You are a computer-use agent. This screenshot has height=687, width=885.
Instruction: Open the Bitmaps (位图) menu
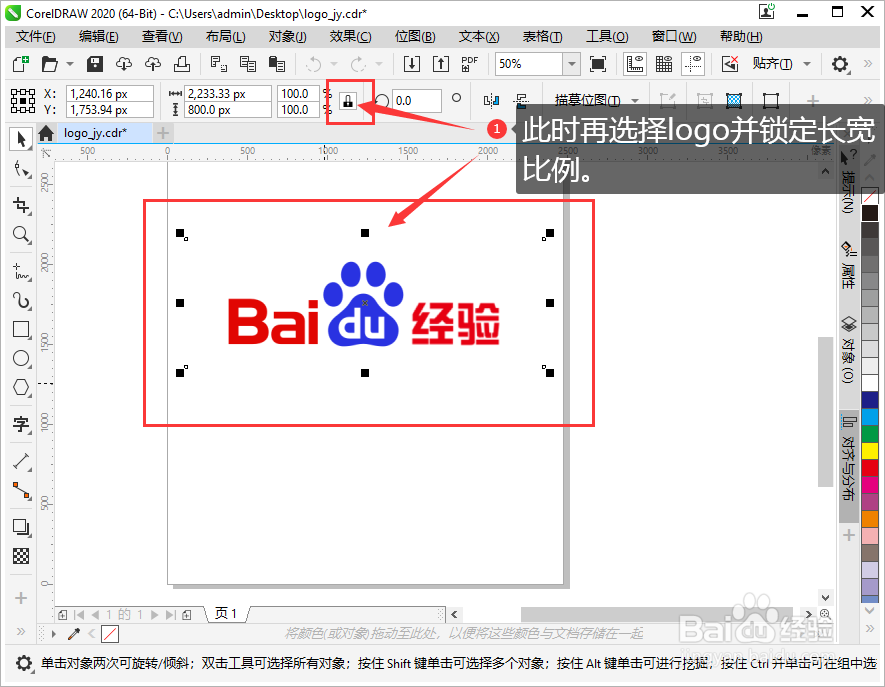point(415,37)
